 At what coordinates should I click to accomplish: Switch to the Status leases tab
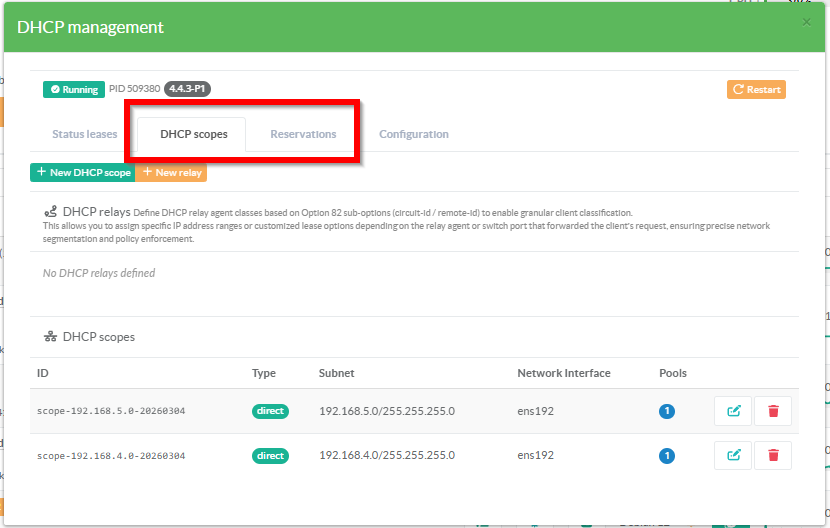84,134
